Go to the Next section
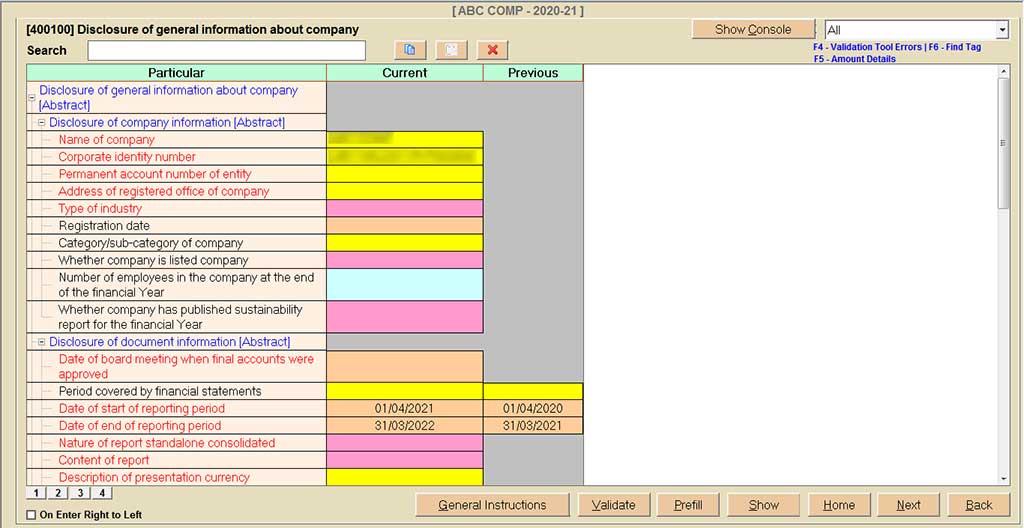Screen dimensions: 1024x528 tap(908, 505)
